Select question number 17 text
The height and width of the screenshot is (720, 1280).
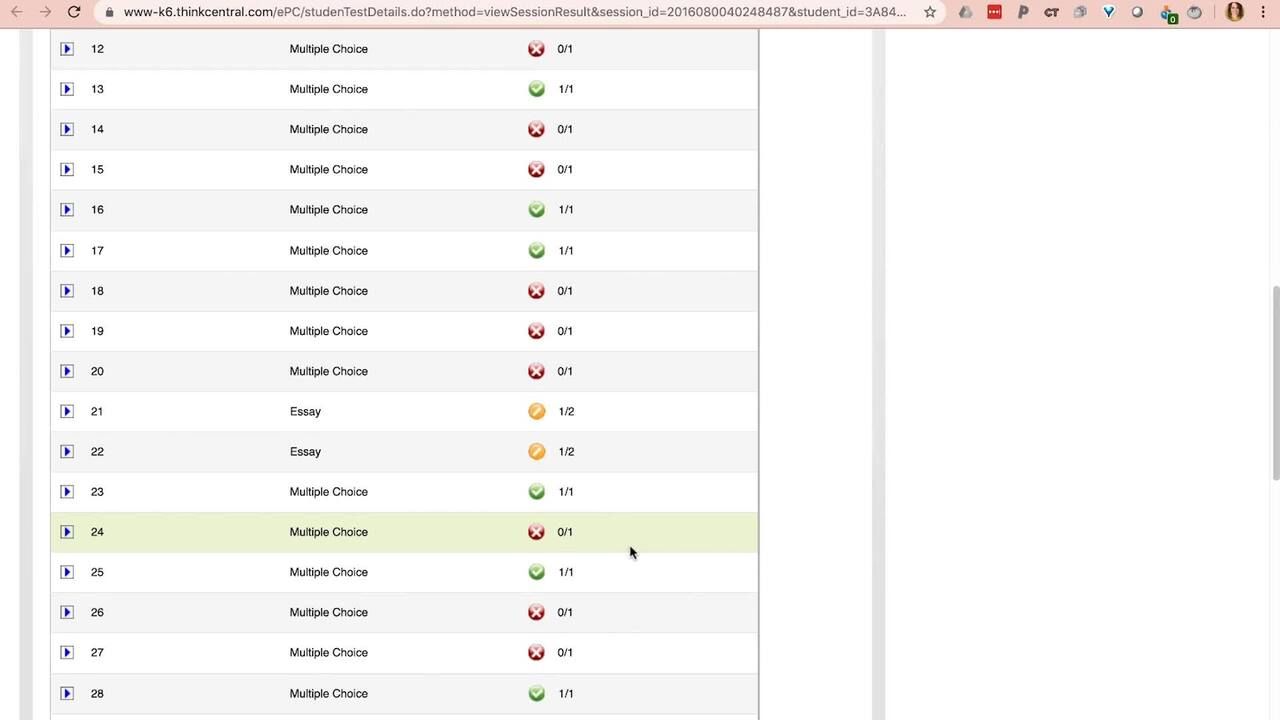(x=97, y=250)
